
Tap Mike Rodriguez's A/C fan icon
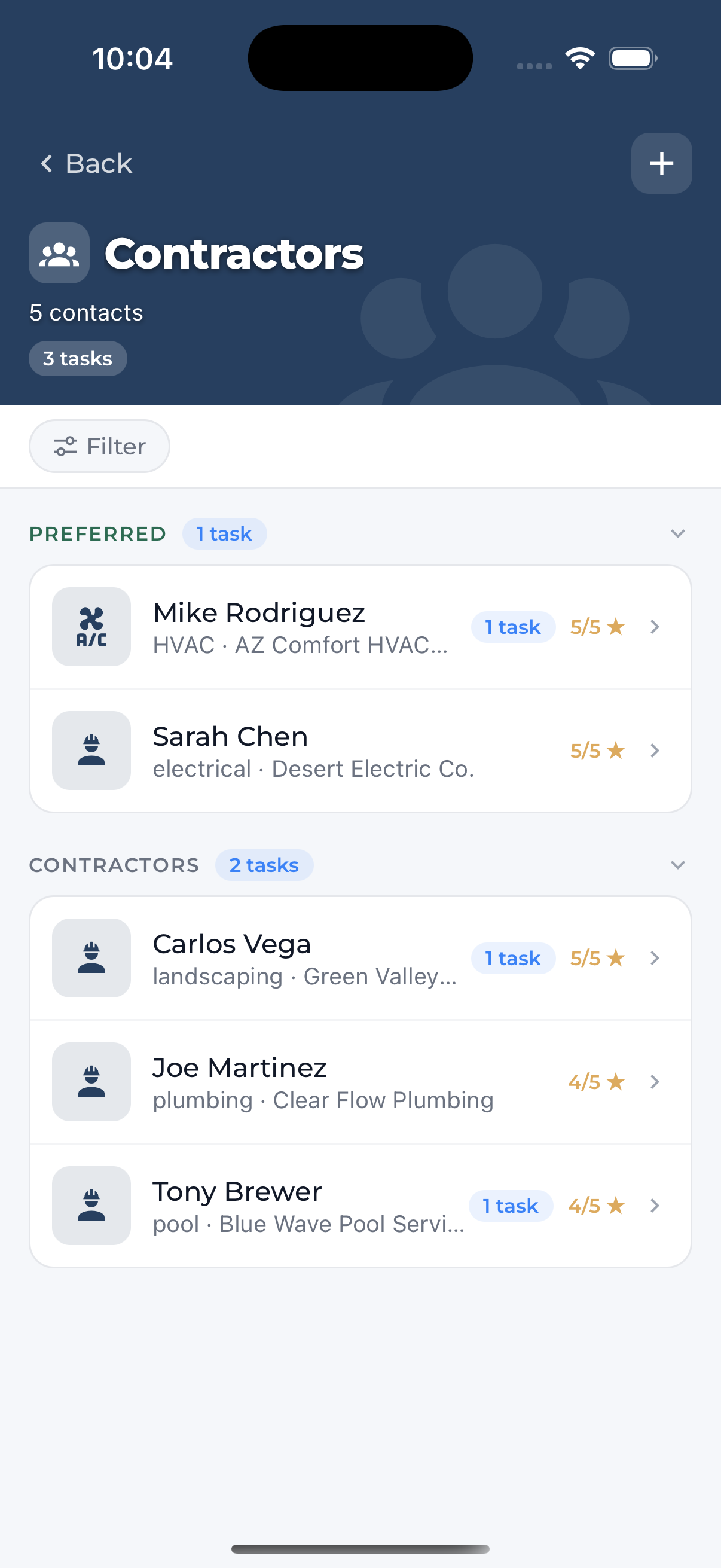pyautogui.click(x=91, y=626)
